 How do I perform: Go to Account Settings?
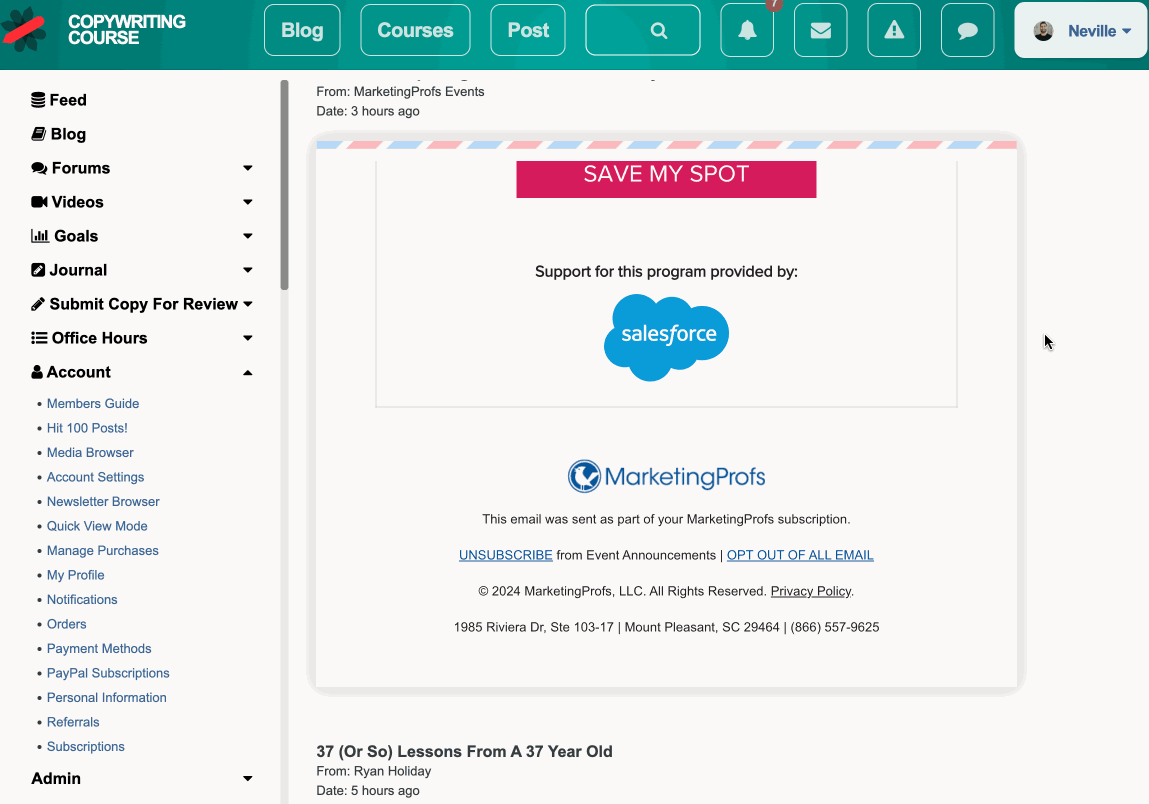click(95, 477)
